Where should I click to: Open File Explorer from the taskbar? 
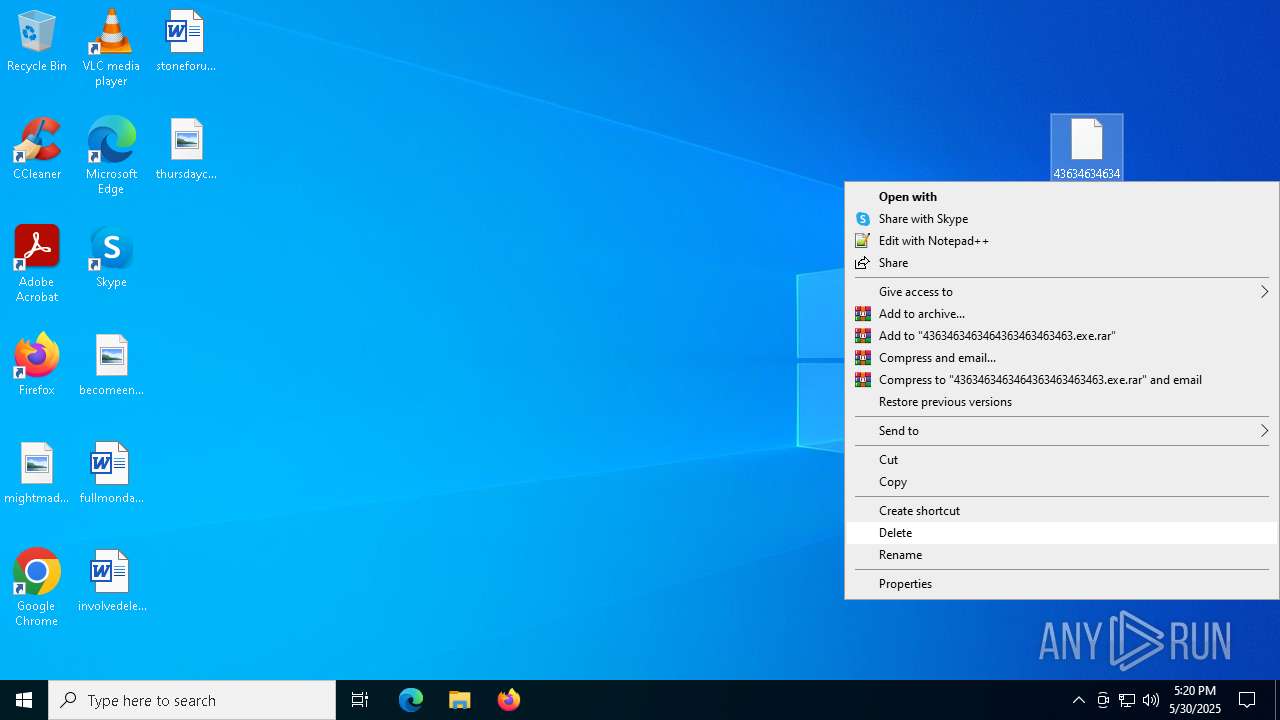pyautogui.click(x=460, y=700)
